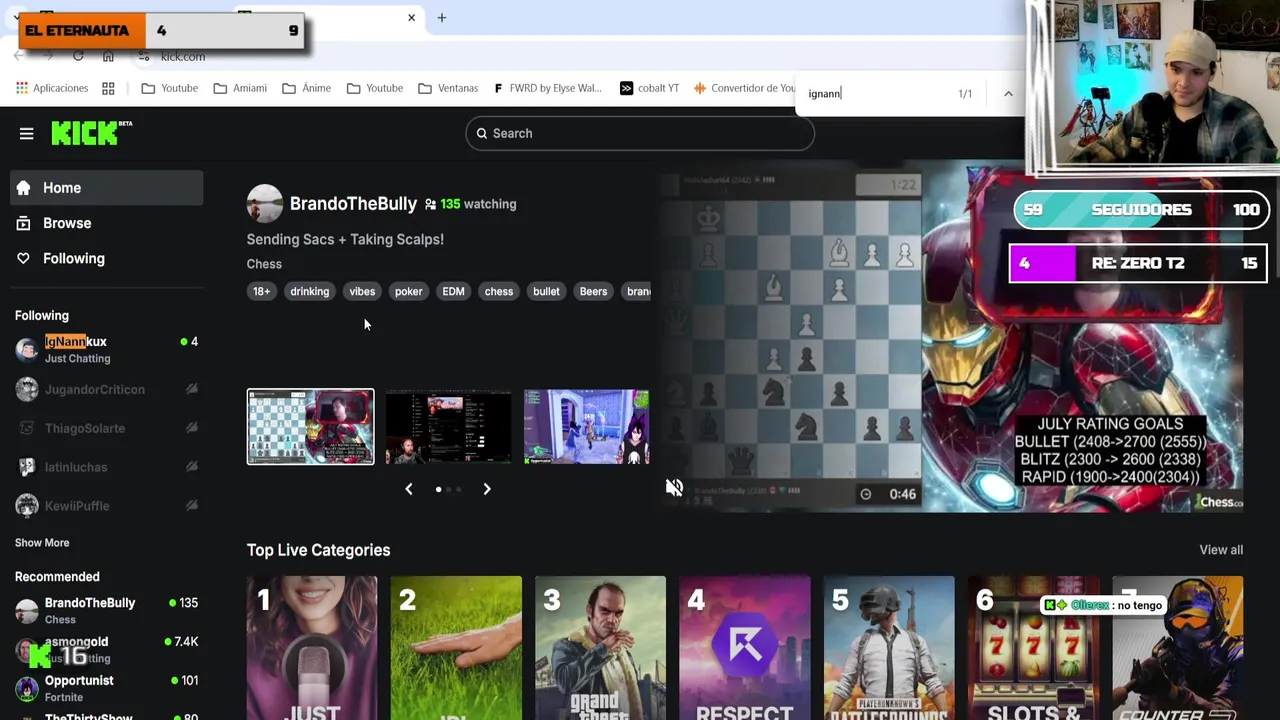The height and width of the screenshot is (720, 1280).
Task: Open a new browser tab
Action: pyautogui.click(x=441, y=18)
